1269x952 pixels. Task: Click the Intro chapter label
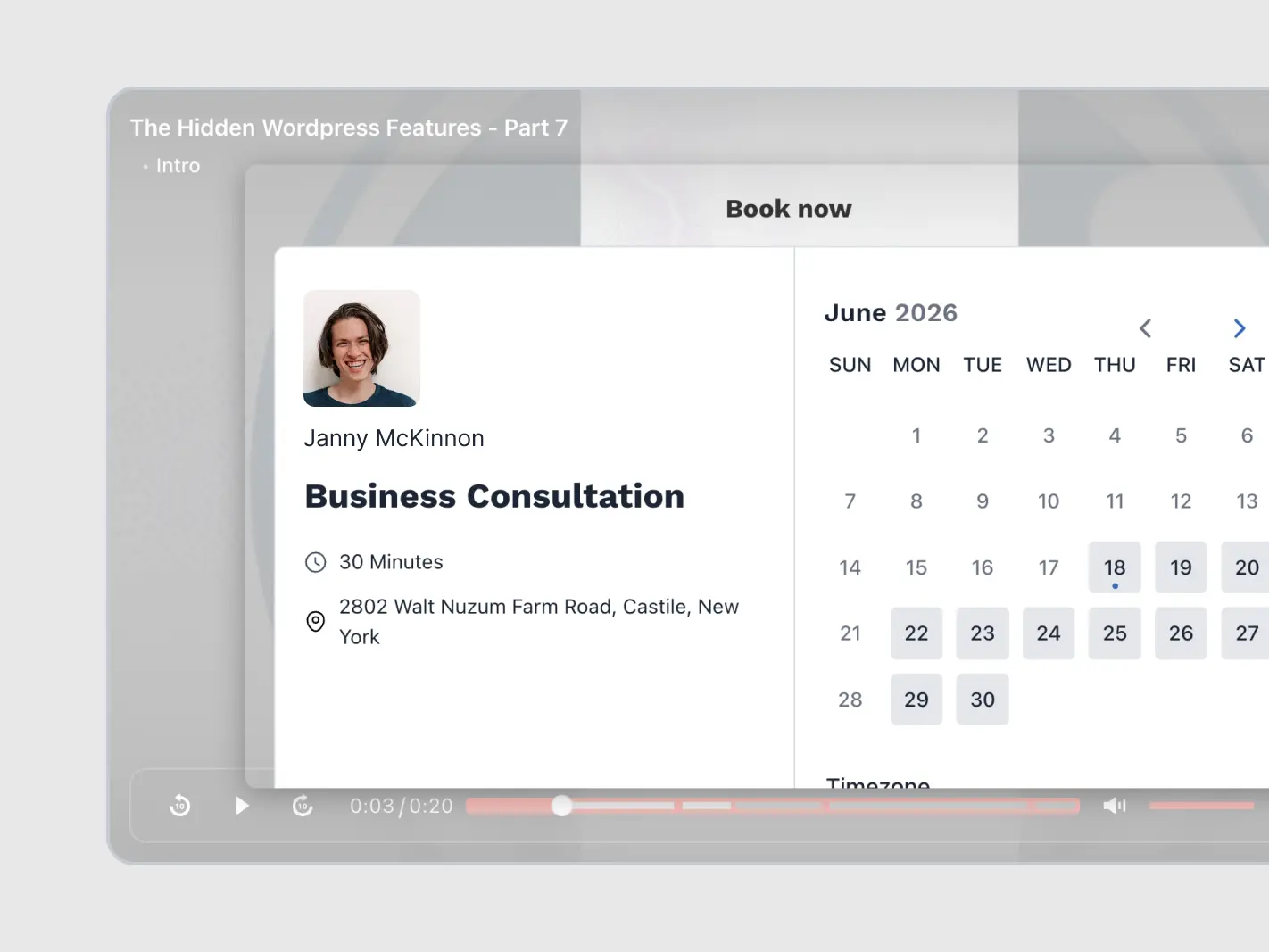(x=178, y=166)
